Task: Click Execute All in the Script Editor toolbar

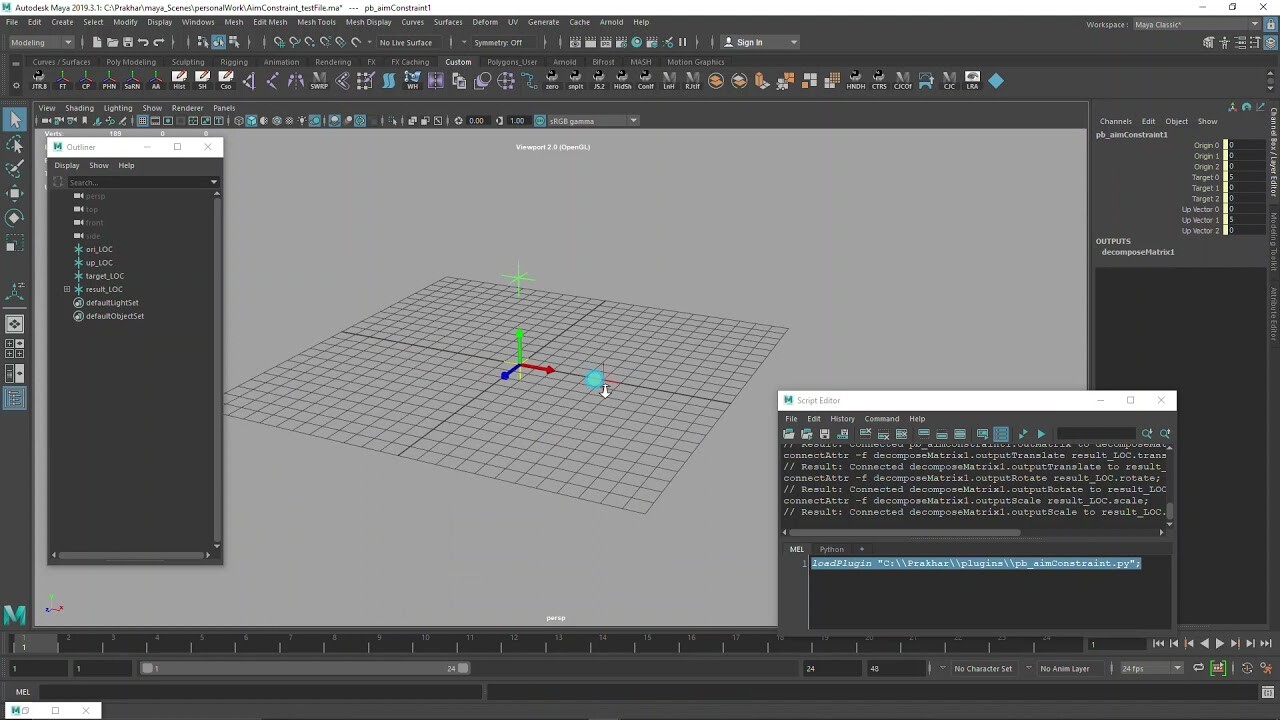Action: click(x=1041, y=433)
